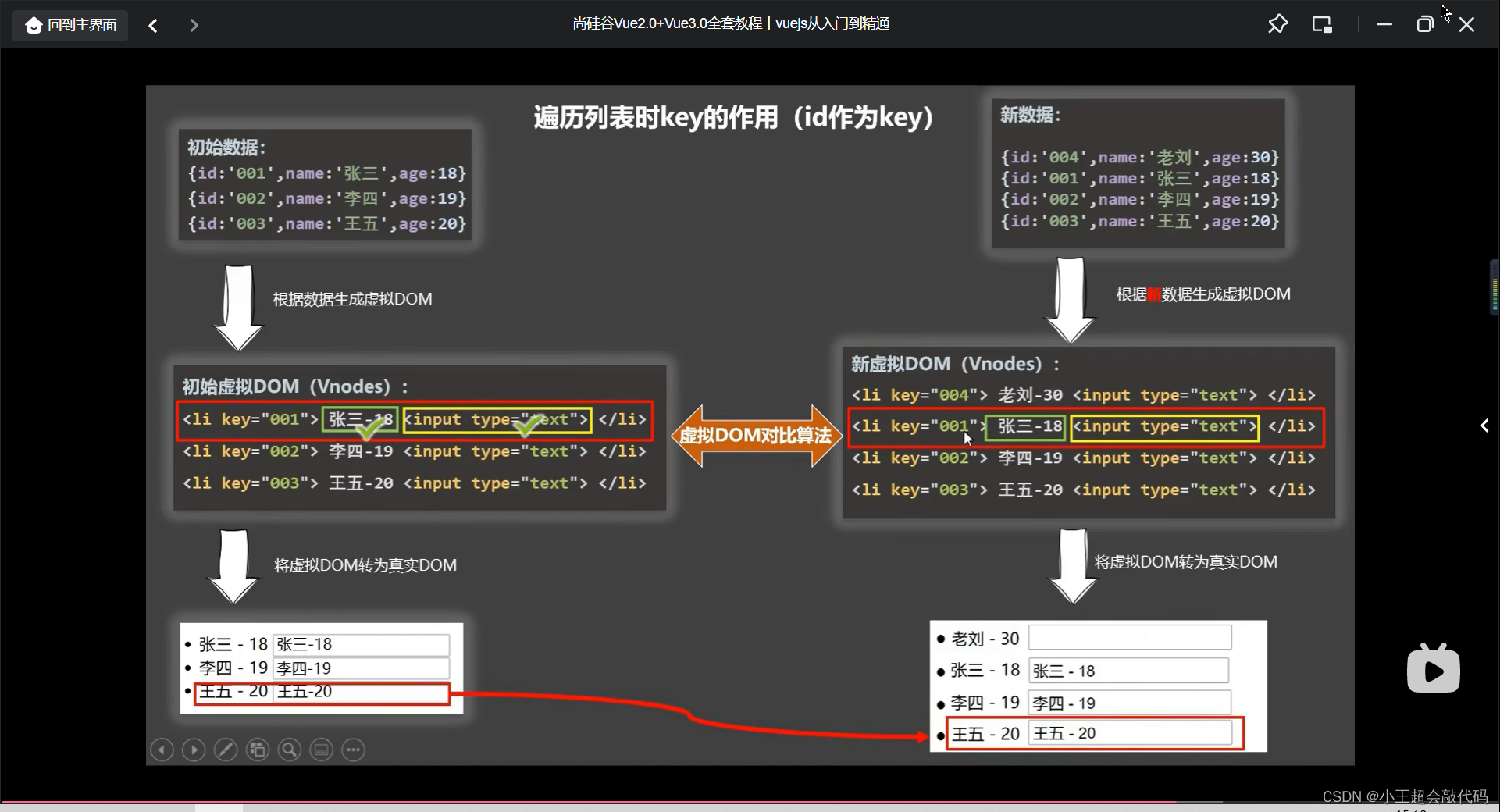Go forward with the right arrow
1500x812 pixels.
(x=194, y=26)
